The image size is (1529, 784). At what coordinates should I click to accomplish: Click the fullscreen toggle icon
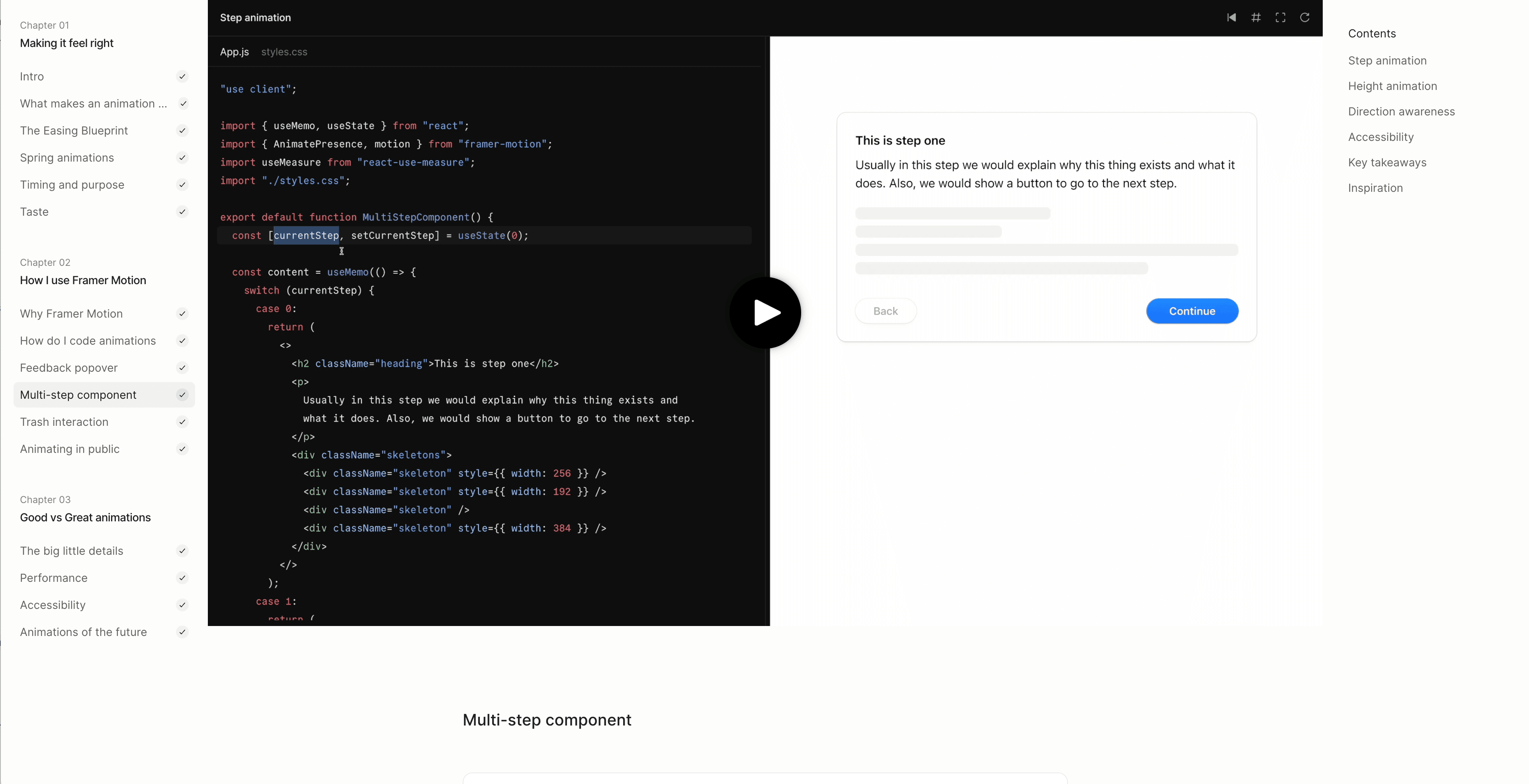[1281, 17]
